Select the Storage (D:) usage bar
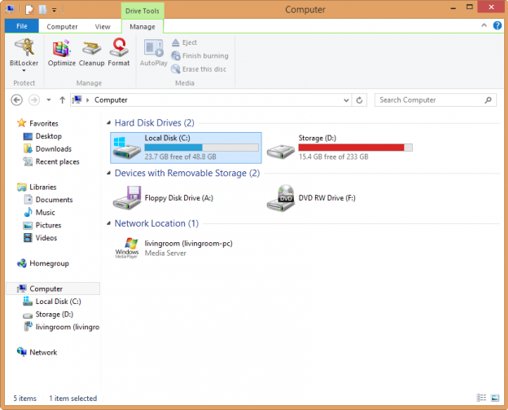 tap(355, 147)
